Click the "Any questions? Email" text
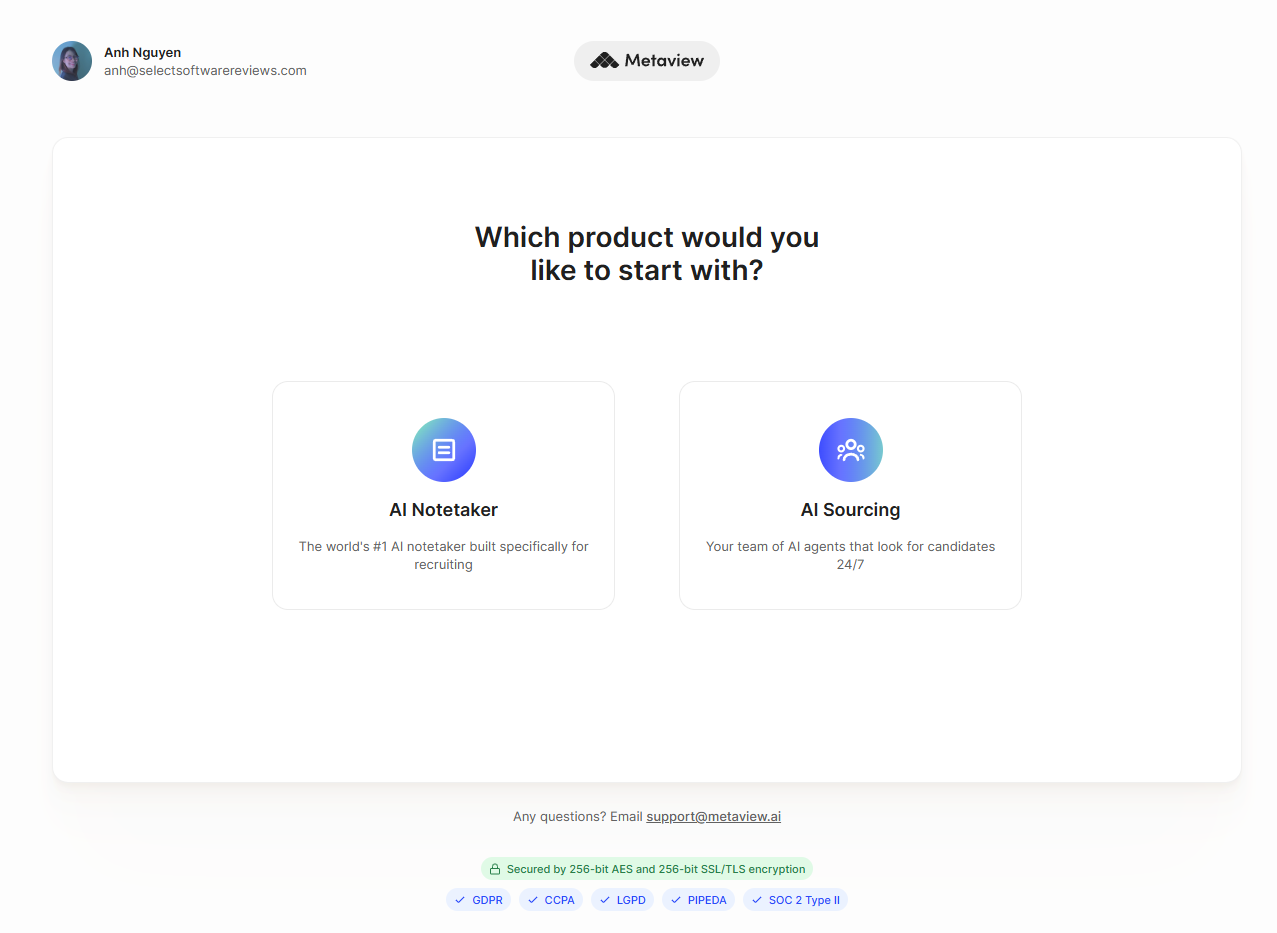The image size is (1277, 933). coord(578,816)
